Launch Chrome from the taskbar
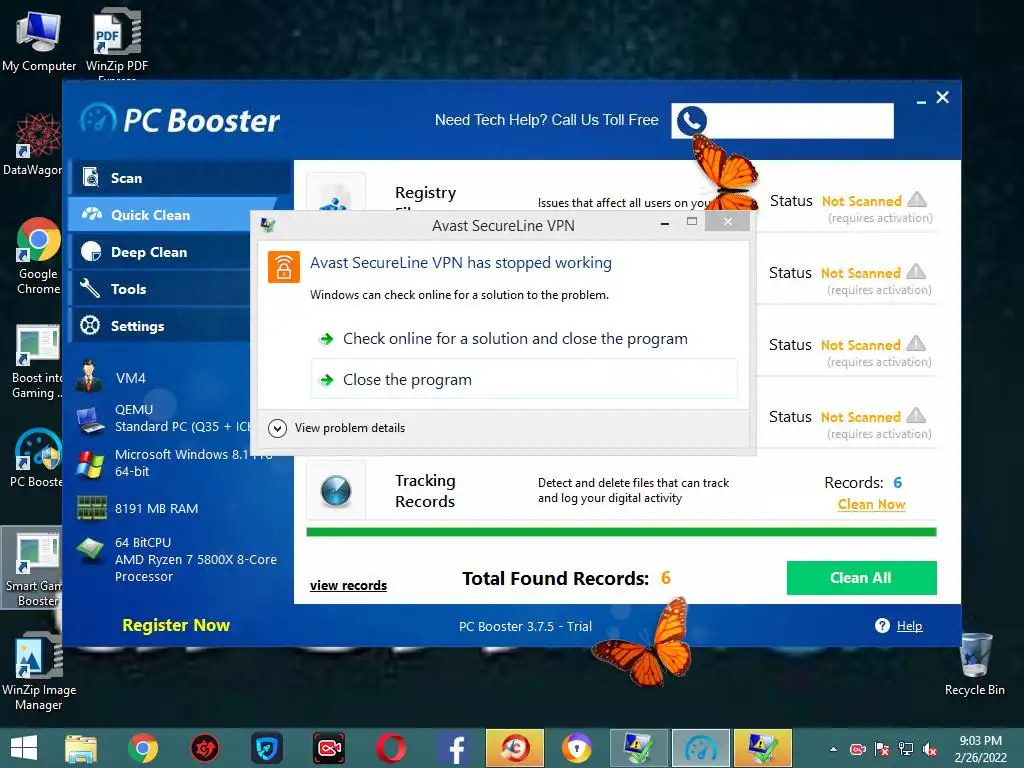Viewport: 1024px width, 768px height. pyautogui.click(x=142, y=748)
